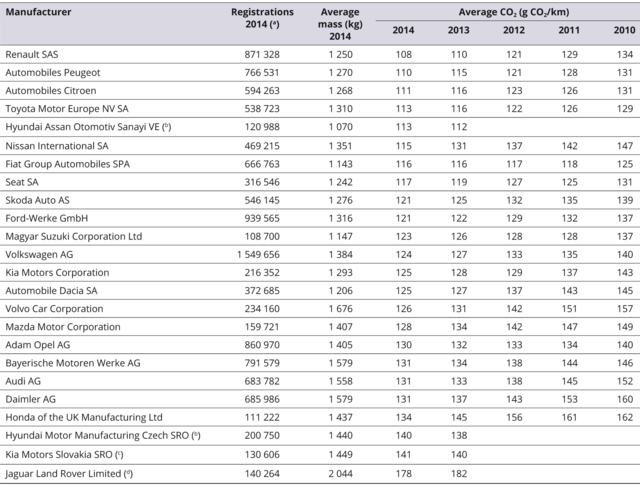Click Fiat 2011 CO2 value 118
Image resolution: width=640 pixels, height=489 pixels.
tap(569, 164)
